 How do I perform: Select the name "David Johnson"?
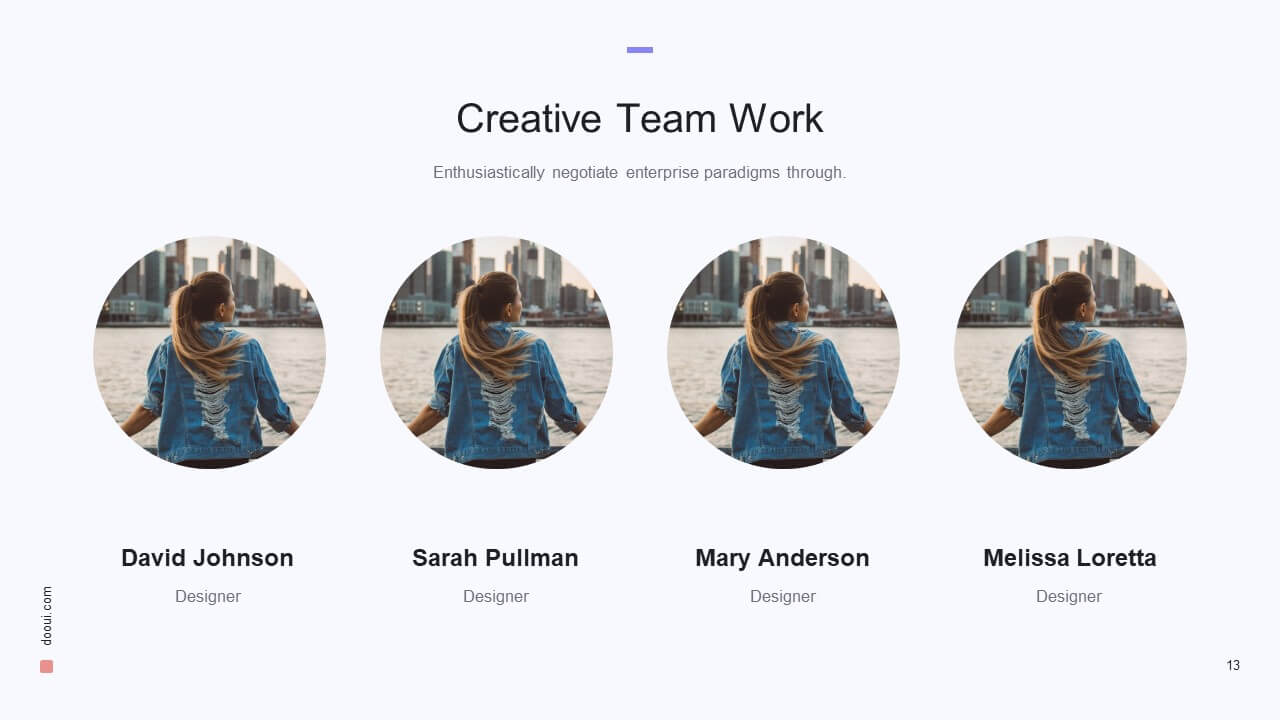coord(207,558)
